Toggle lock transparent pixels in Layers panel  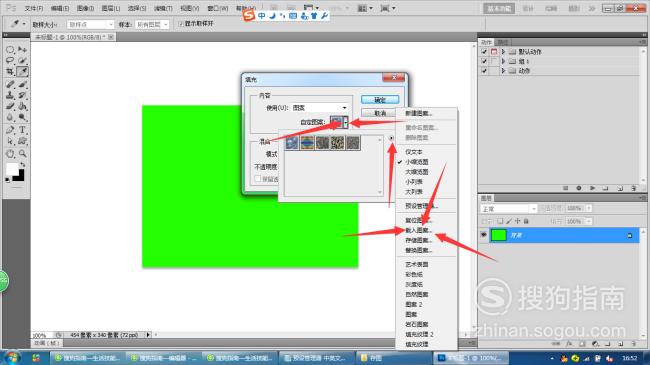coord(500,221)
